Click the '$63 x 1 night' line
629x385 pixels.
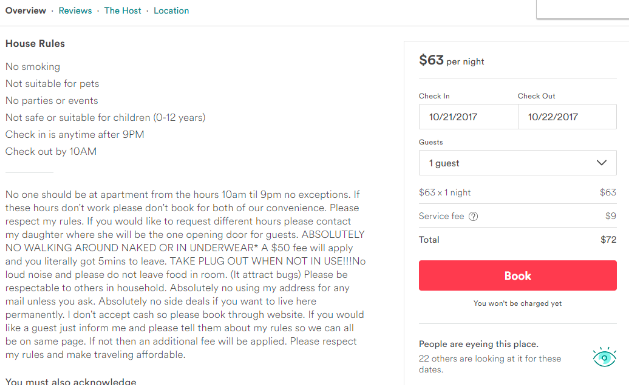click(x=445, y=192)
